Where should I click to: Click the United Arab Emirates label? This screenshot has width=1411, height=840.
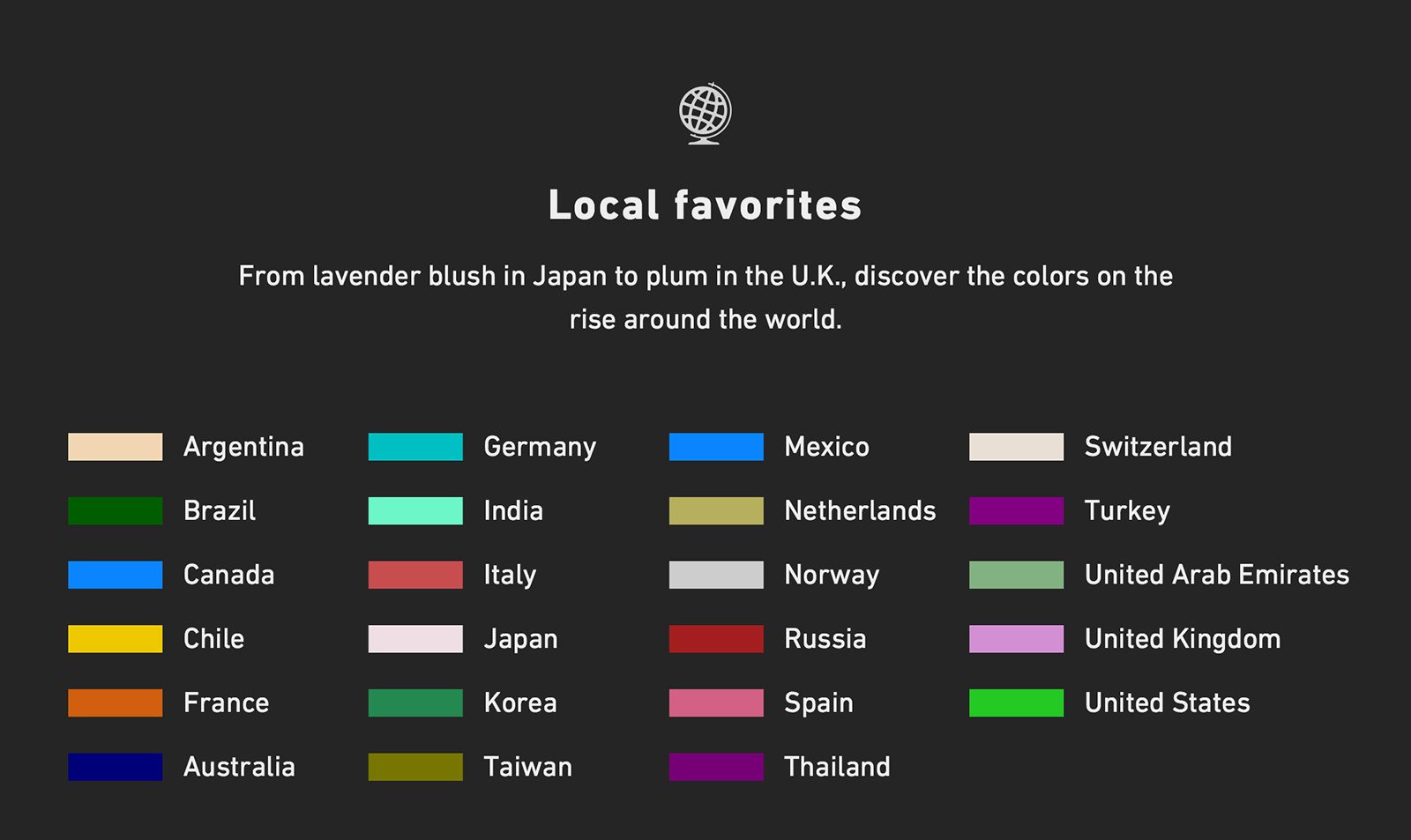(x=1217, y=576)
